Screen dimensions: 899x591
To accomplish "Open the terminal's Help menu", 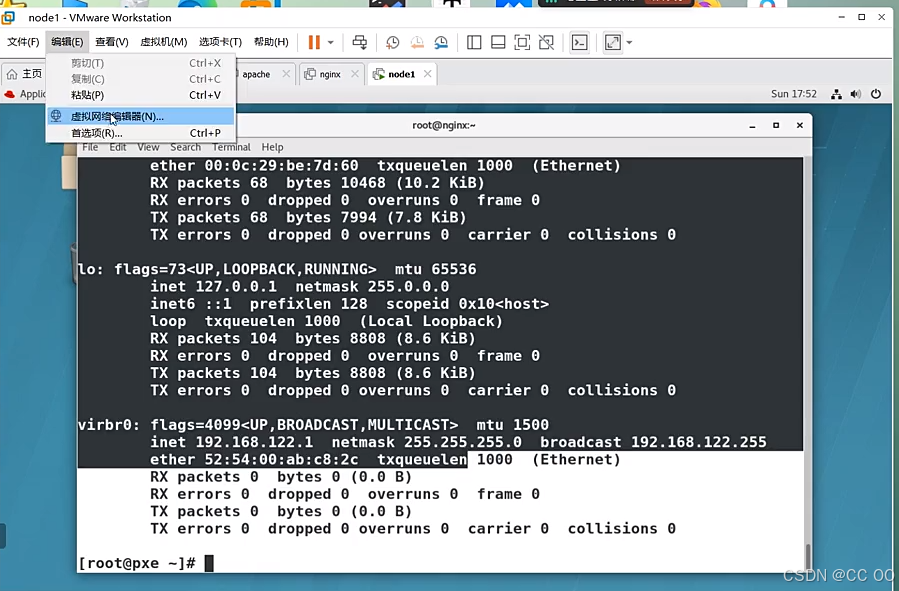I will point(272,147).
